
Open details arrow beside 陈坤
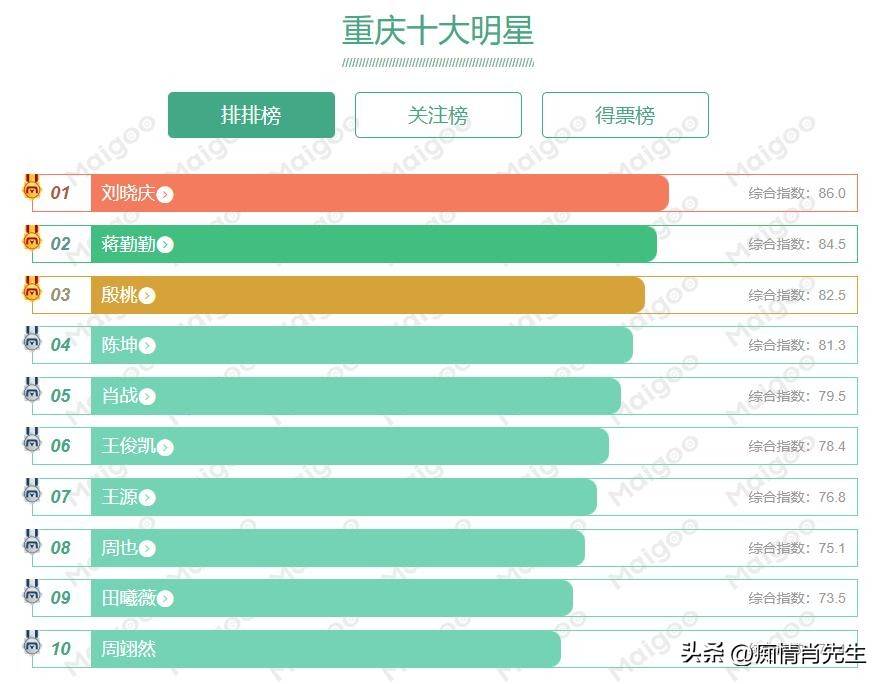point(147,346)
